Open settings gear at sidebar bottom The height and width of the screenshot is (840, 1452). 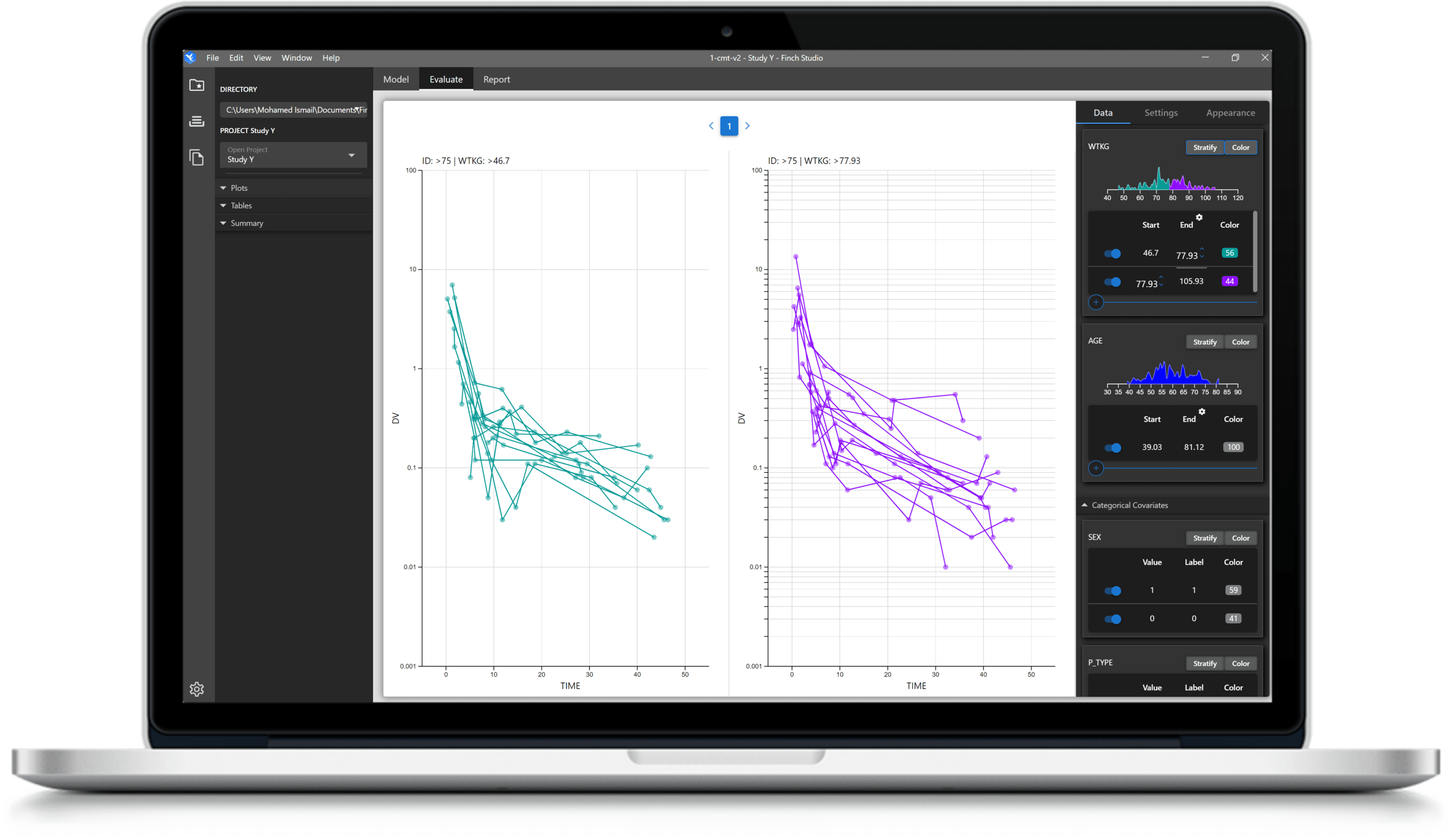pos(197,689)
